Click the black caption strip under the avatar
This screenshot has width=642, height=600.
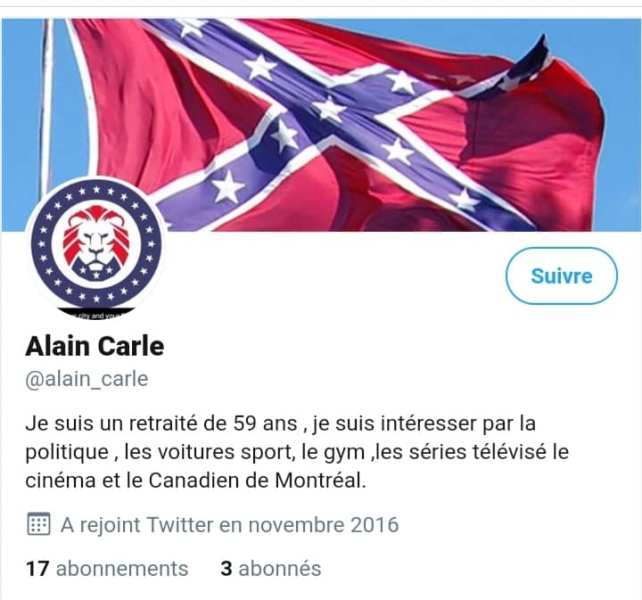pos(96,314)
